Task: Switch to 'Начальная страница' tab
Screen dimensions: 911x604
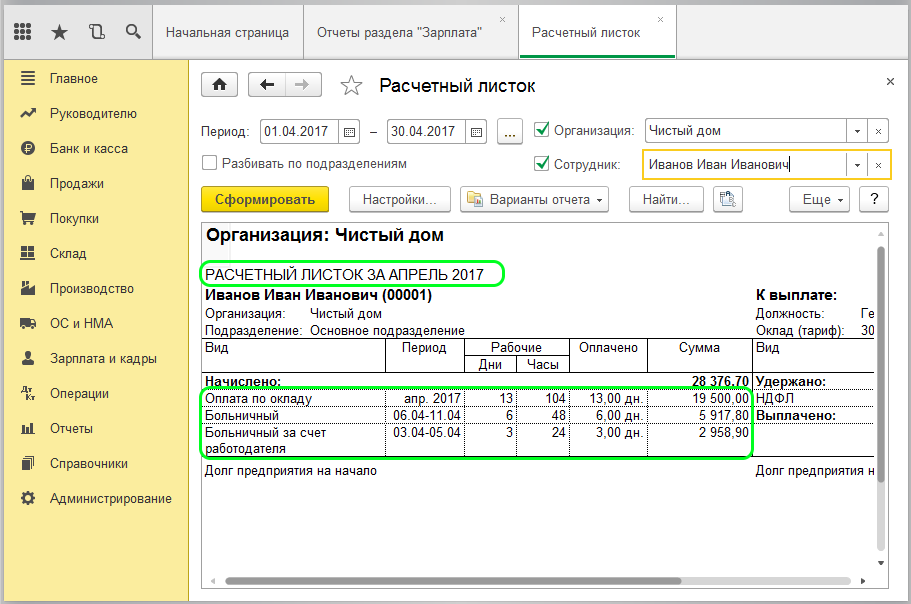Action: [227, 32]
